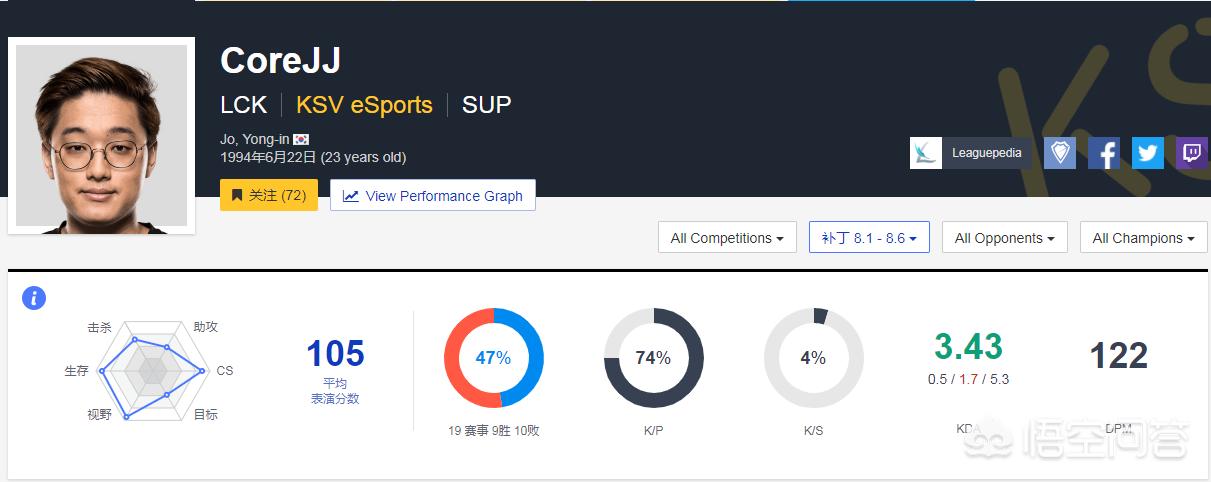Click the blue info icon

pos(34,297)
